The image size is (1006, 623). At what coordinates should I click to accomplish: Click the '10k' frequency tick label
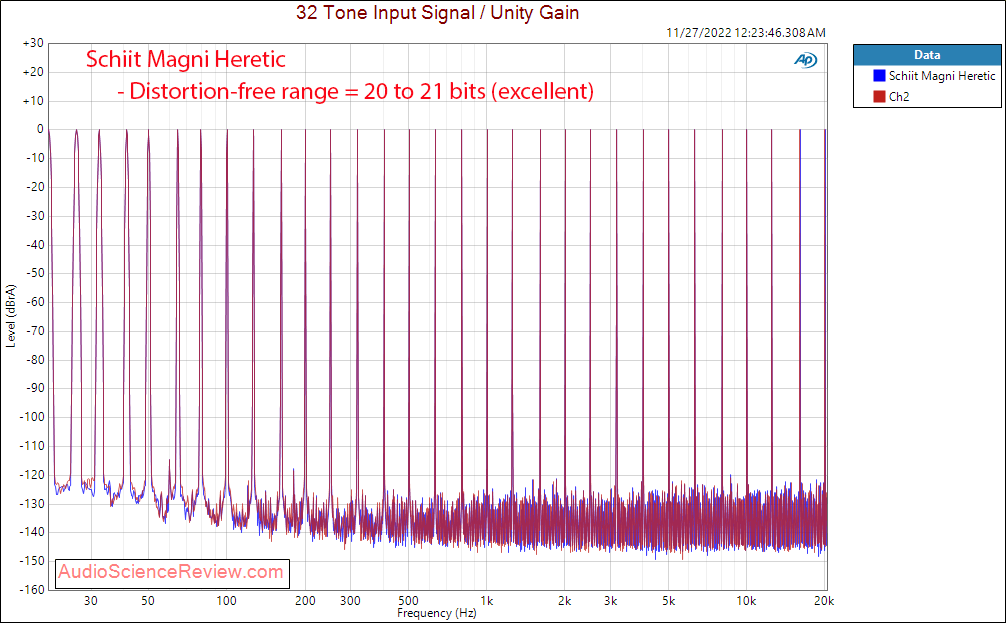[x=746, y=601]
